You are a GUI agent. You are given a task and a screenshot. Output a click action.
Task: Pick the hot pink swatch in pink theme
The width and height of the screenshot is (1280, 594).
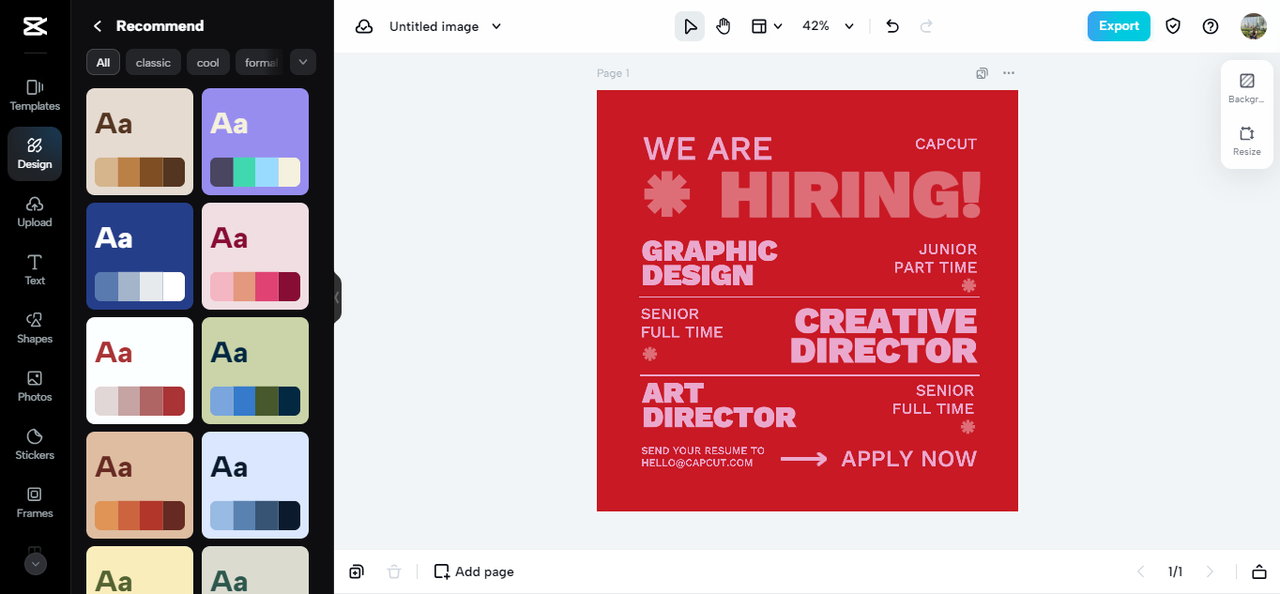tap(267, 286)
